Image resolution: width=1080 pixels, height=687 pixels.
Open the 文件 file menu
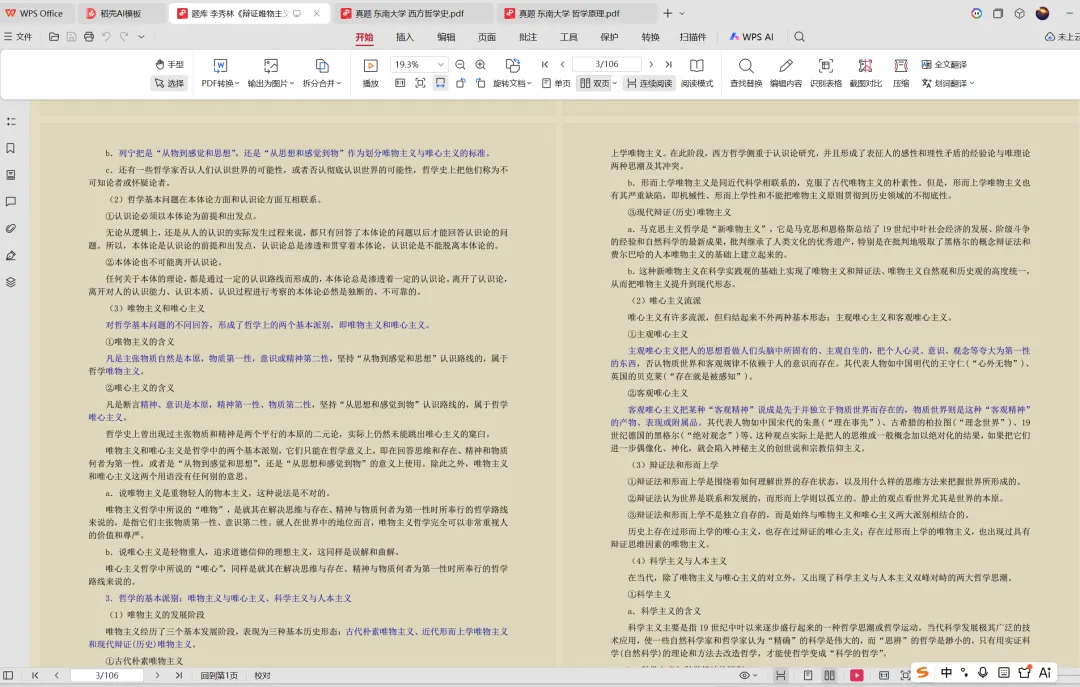(x=19, y=37)
